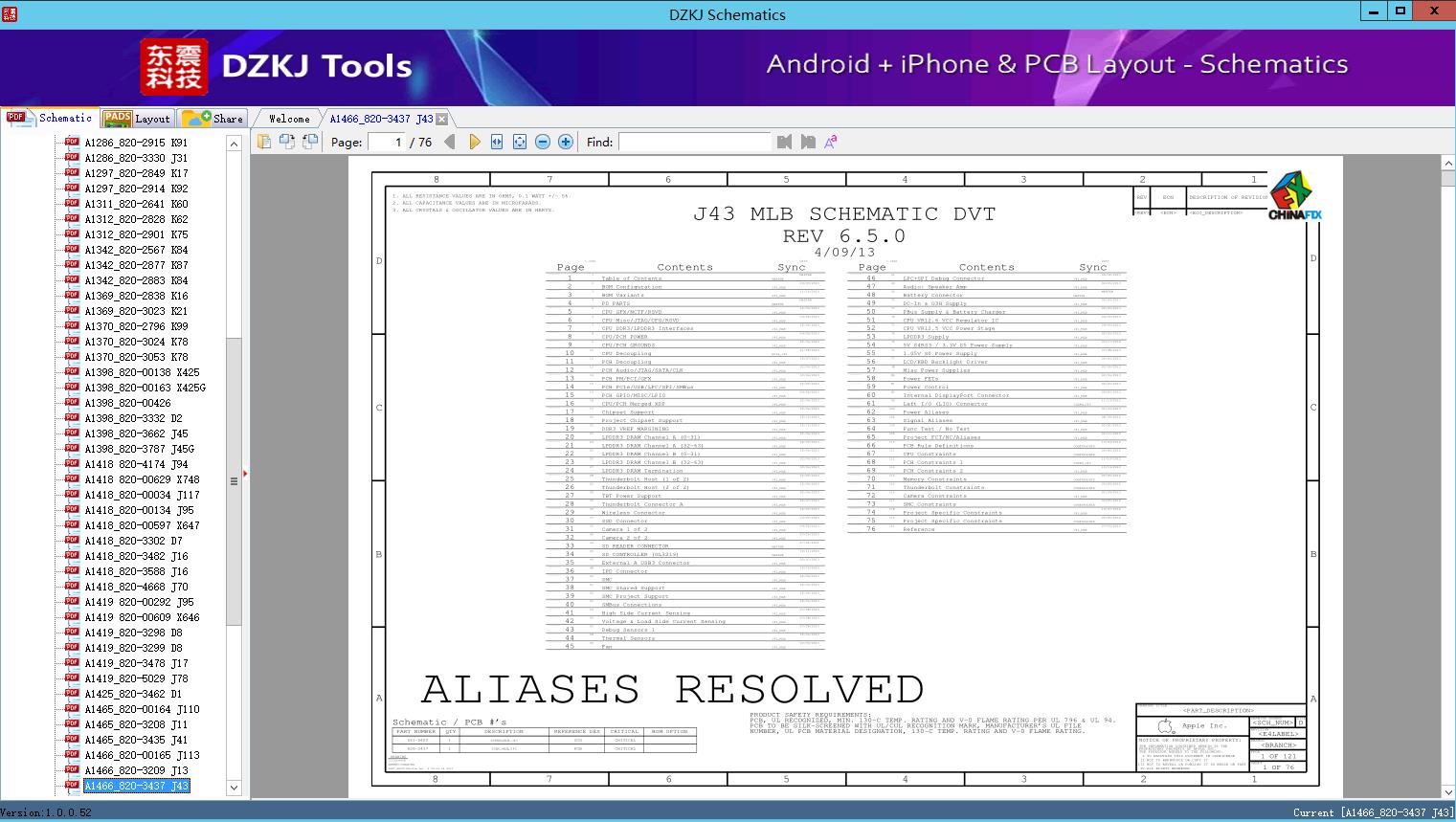Open A1419_820-00292 J95 schematic
Image resolution: width=1456 pixels, height=822 pixels.
coord(139,602)
